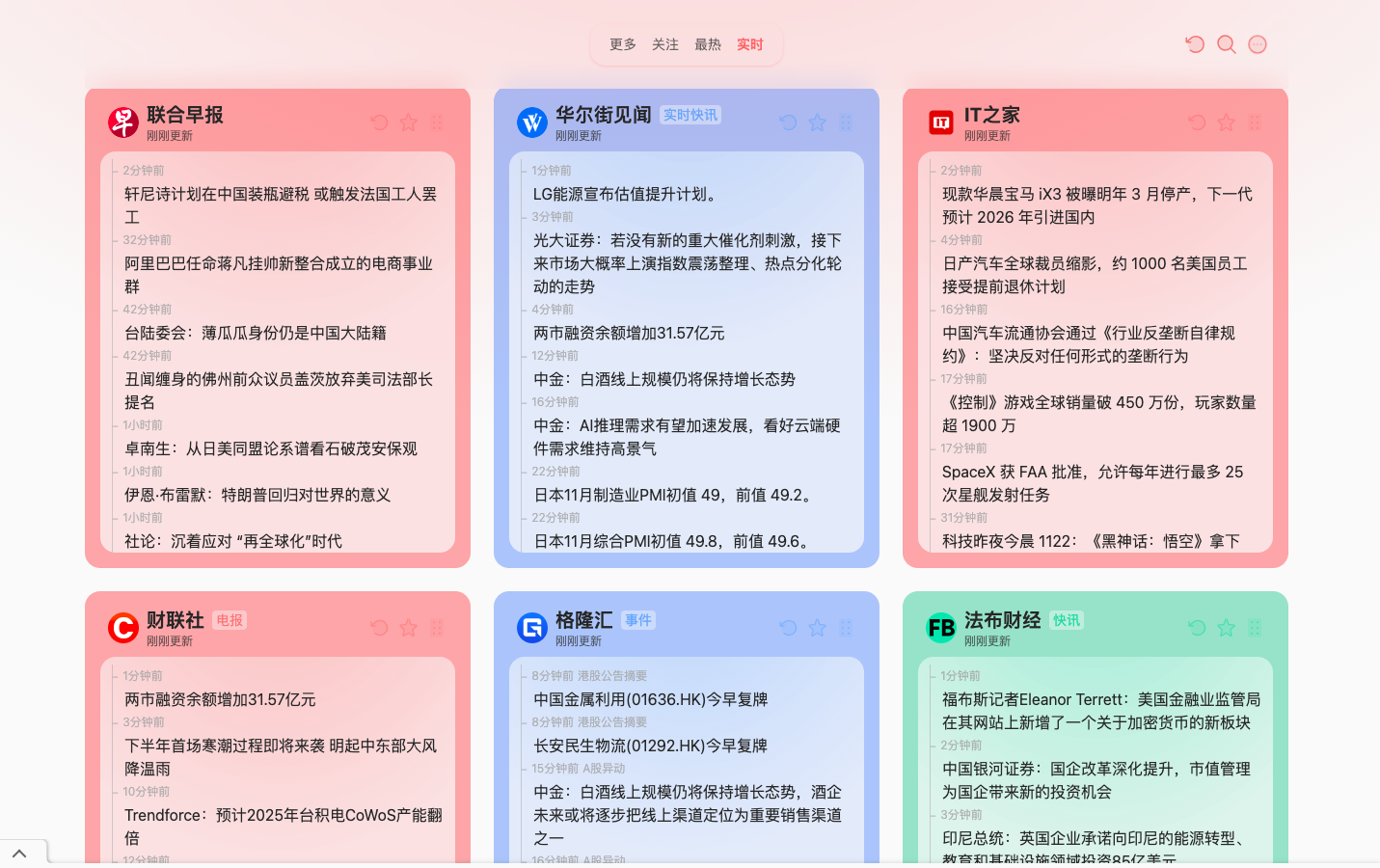Open headline 台陆委会：薄瓜瓜身份
Viewport: 1380px width, 868px height.
[256, 333]
